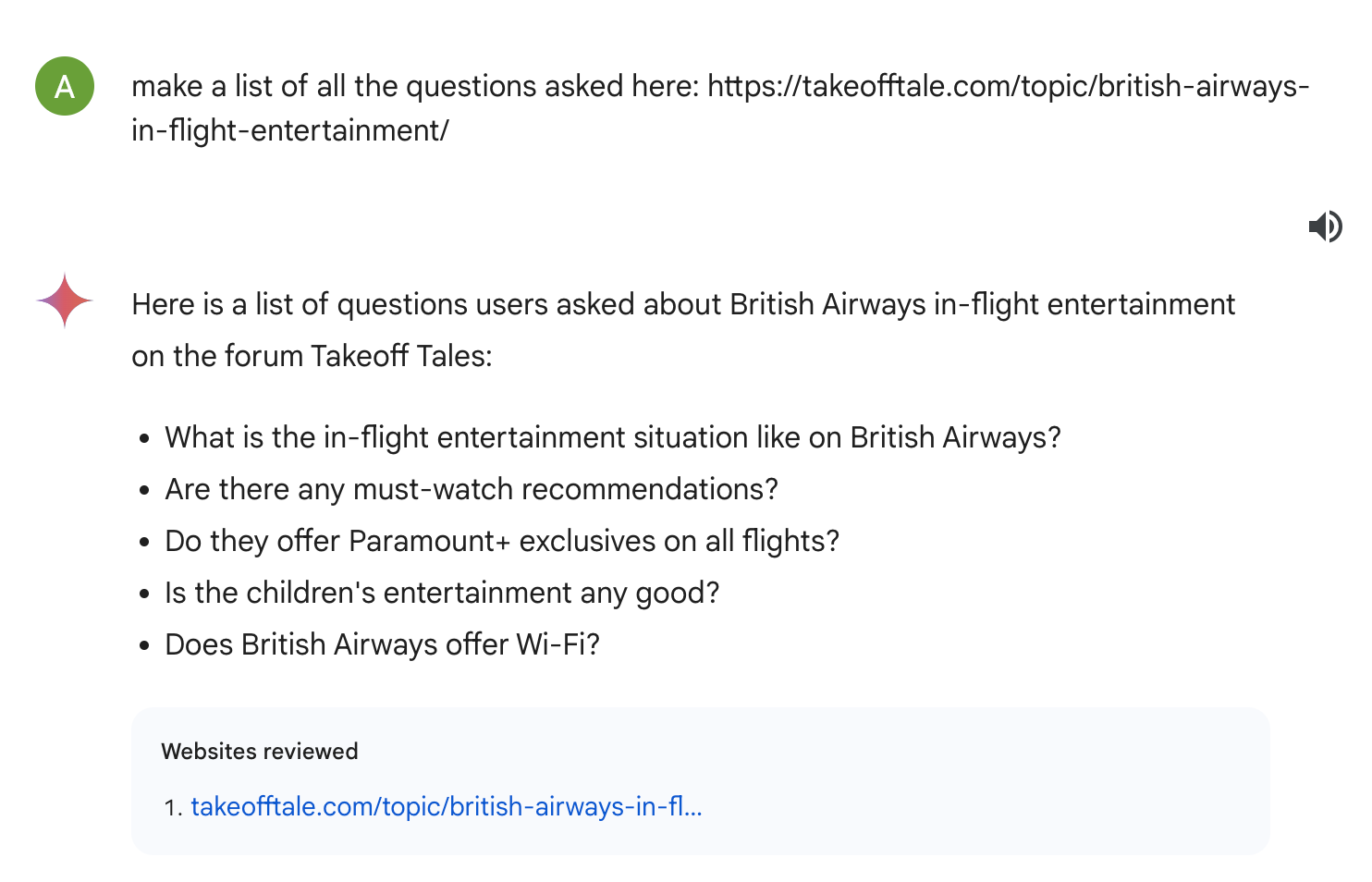Click the "Takeoff Tales" forum name in intro

pos(400,356)
